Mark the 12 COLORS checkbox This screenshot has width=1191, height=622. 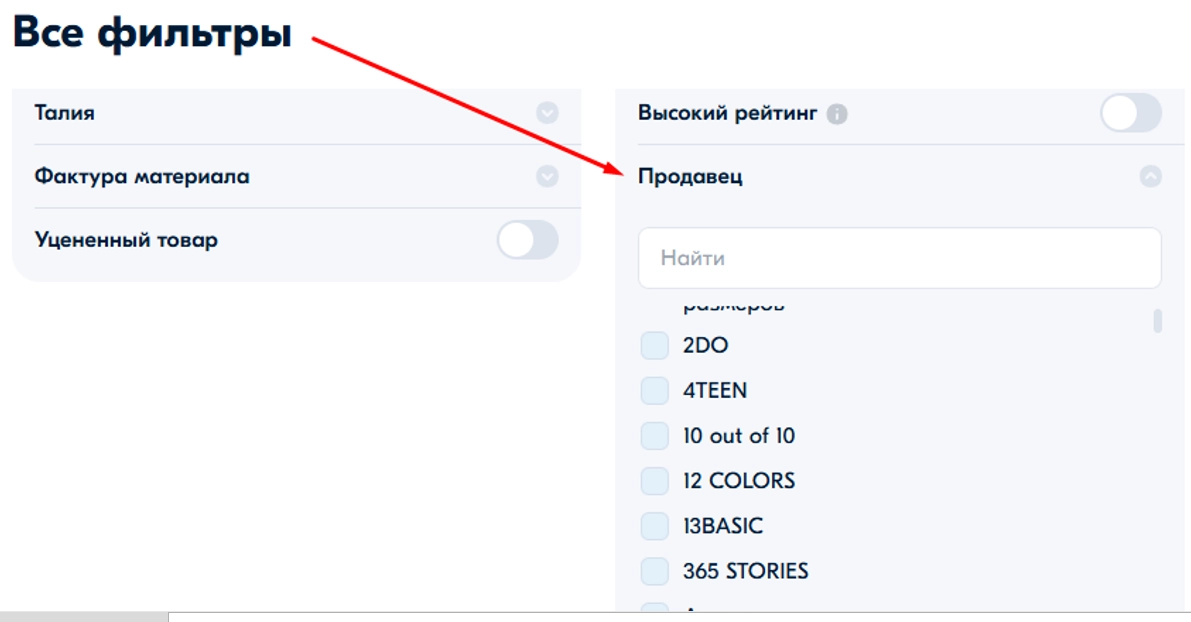[x=655, y=481]
